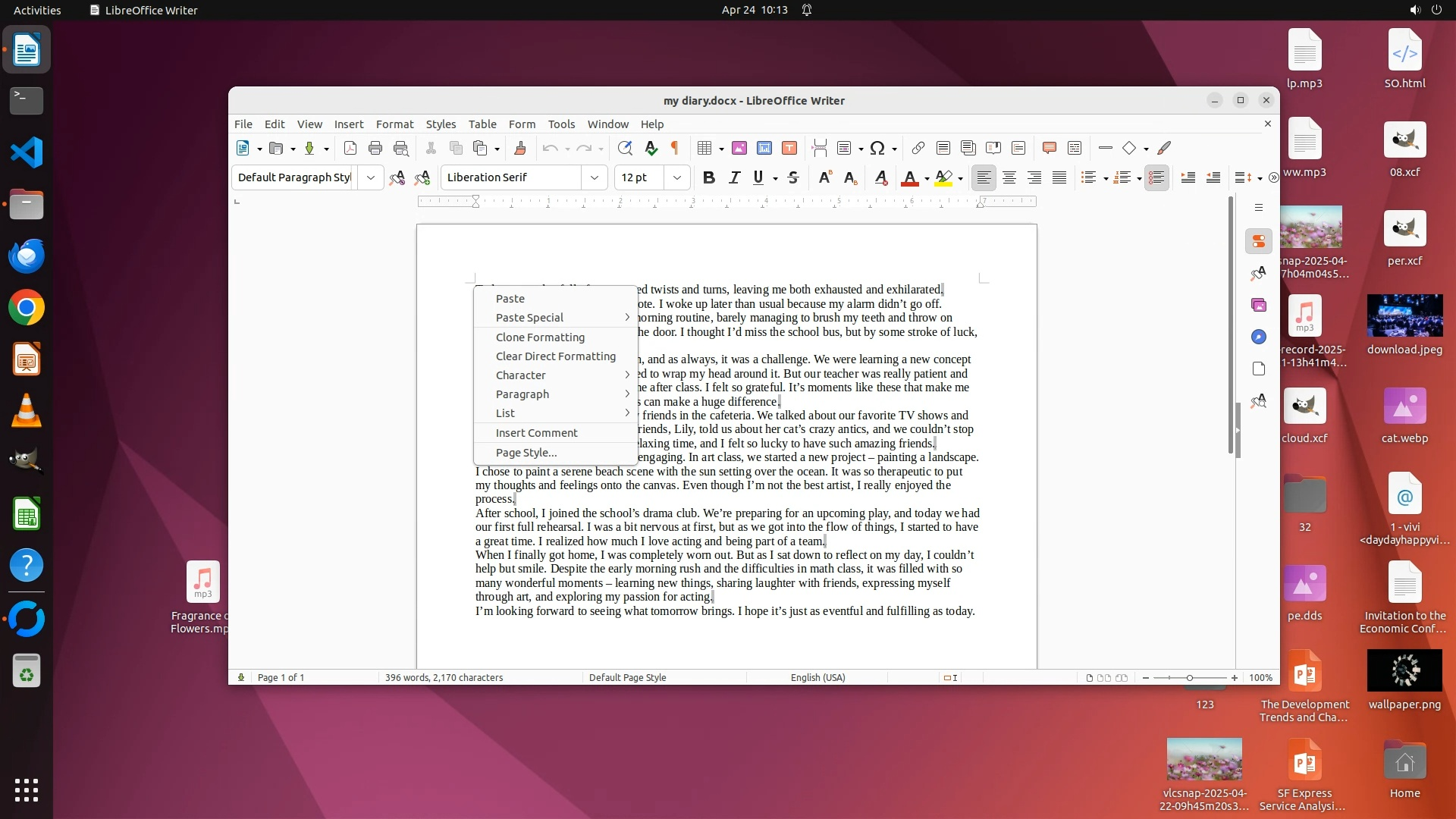The height and width of the screenshot is (819, 1456).
Task: Click the Insert Comment toolbar icon
Action: pyautogui.click(x=1049, y=148)
